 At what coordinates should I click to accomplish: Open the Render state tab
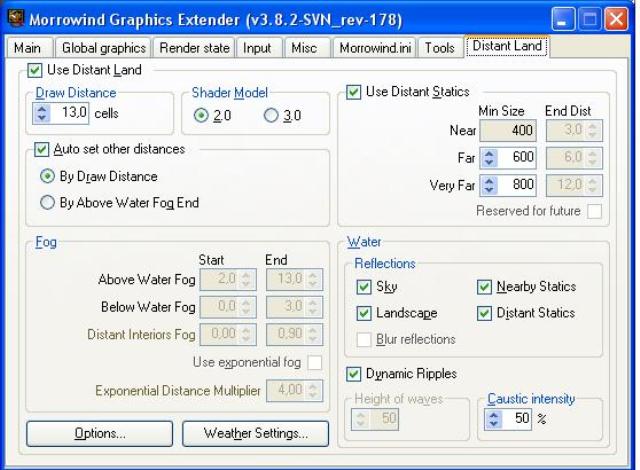coord(194,47)
